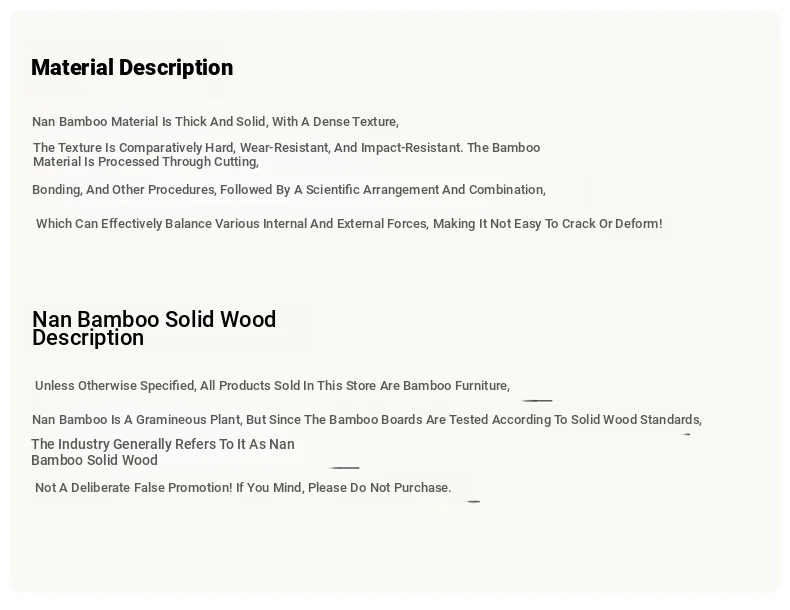Click the Bamboo Solid Wood line below Industry

click(x=94, y=460)
